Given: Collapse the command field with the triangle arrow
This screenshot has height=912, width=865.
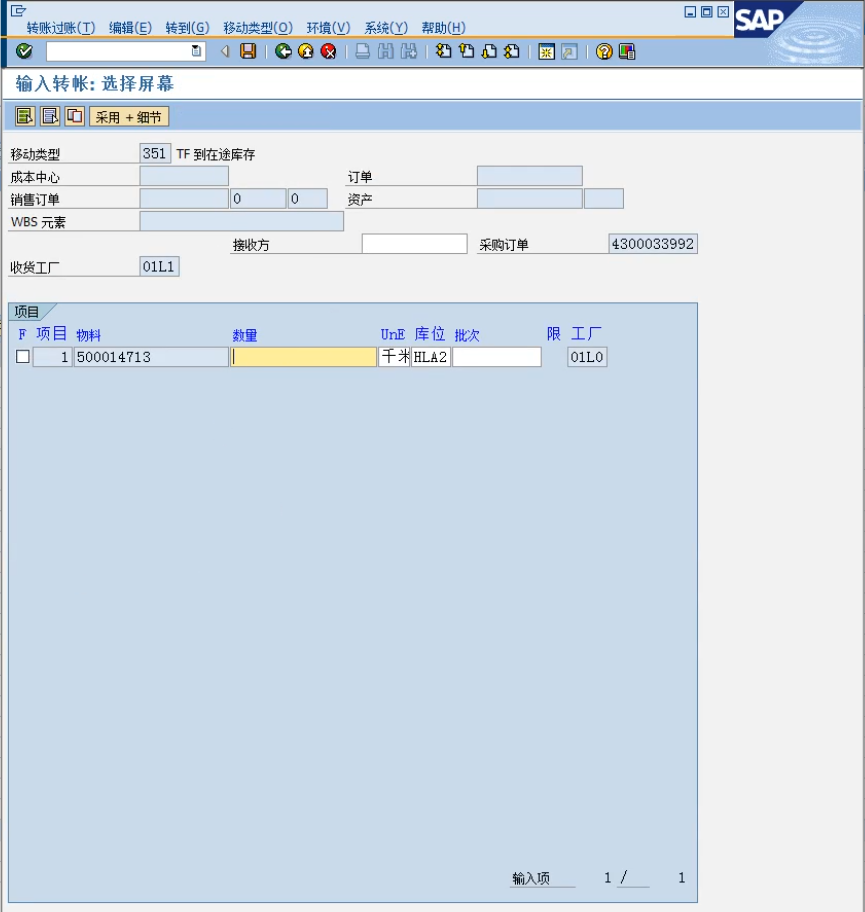Looking at the screenshot, I should click(225, 51).
